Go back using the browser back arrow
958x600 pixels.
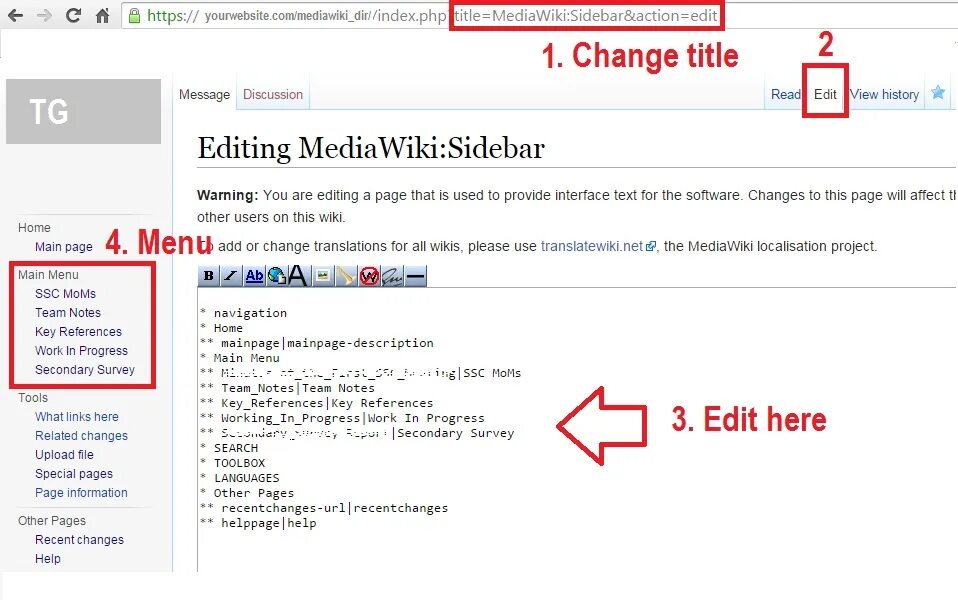15,15
